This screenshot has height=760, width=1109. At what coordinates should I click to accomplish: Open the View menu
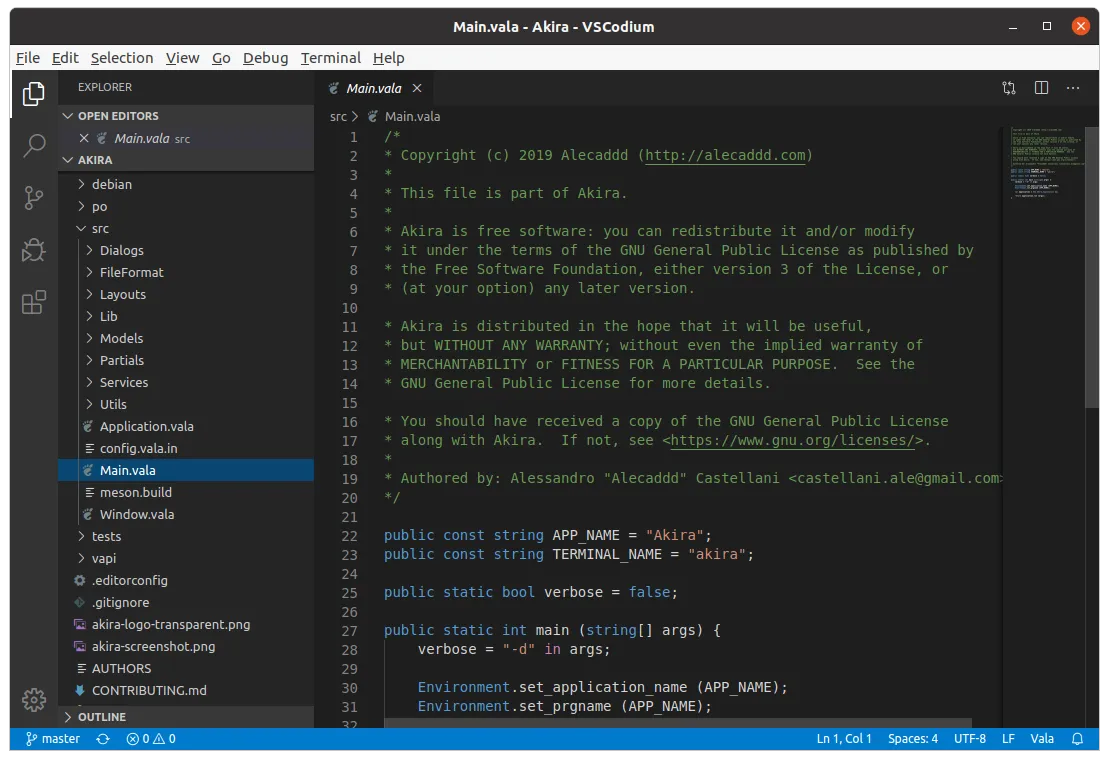pyautogui.click(x=182, y=58)
